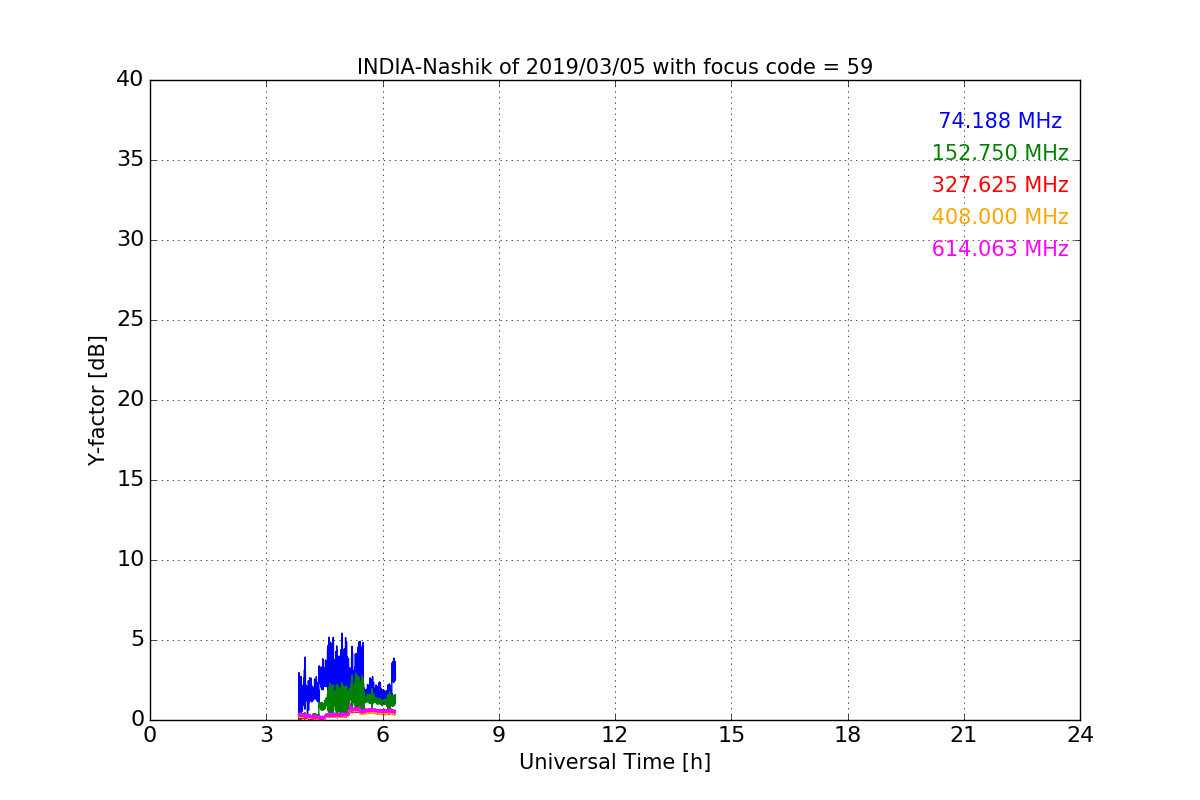Select the 614.063 MHz legend label
The image size is (1200, 800).
1000,249
